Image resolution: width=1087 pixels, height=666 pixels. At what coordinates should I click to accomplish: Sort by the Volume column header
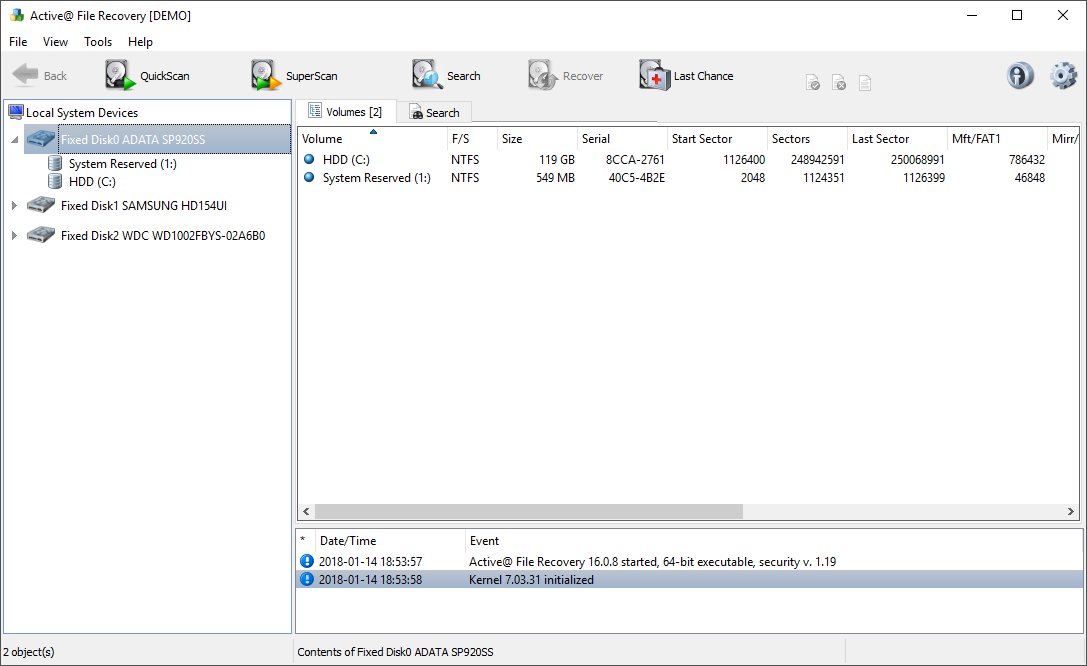372,139
